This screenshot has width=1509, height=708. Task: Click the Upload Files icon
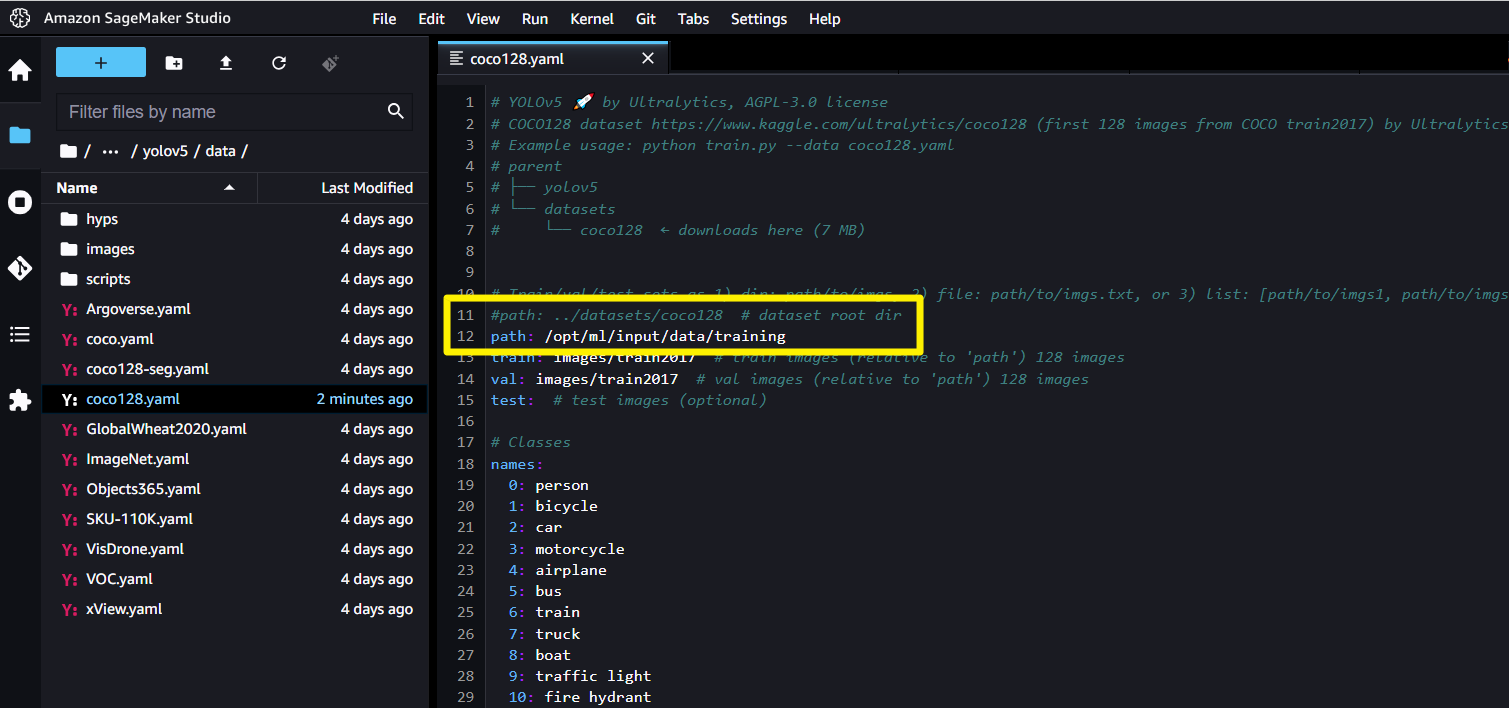pos(226,63)
